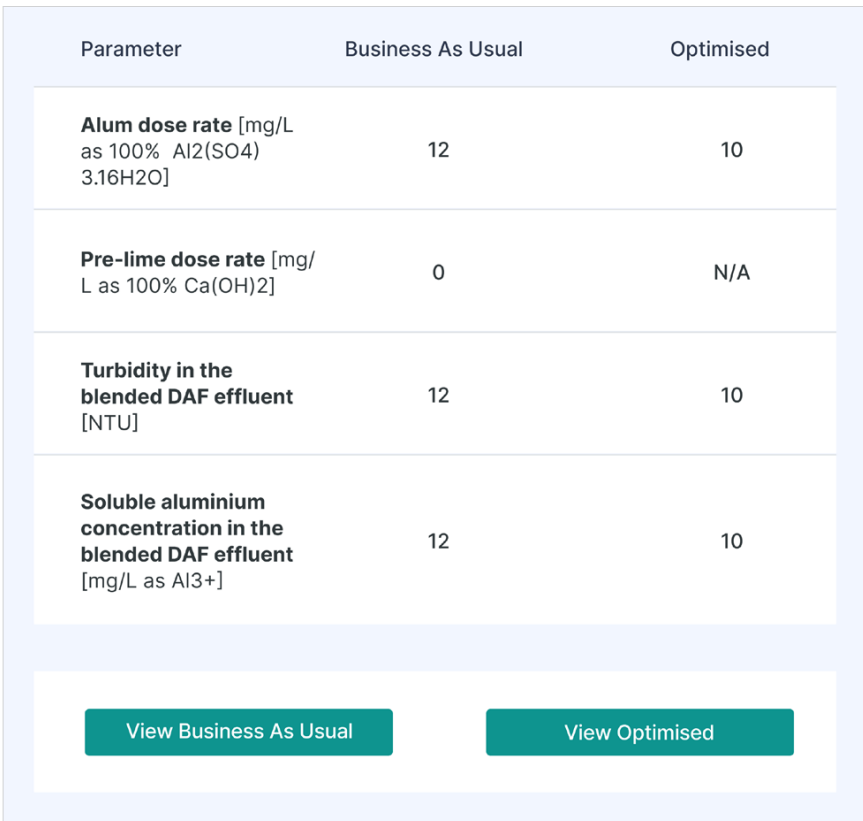
Task: Click Business As Usual value for Alum dose rate
Action: (x=438, y=150)
